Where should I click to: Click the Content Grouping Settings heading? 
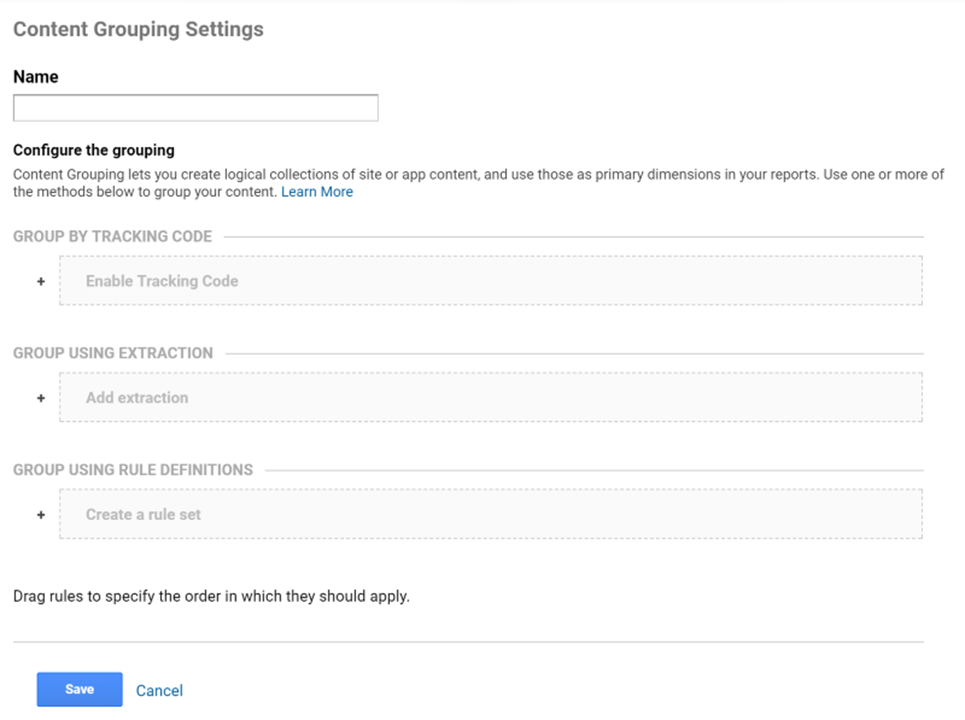[138, 29]
